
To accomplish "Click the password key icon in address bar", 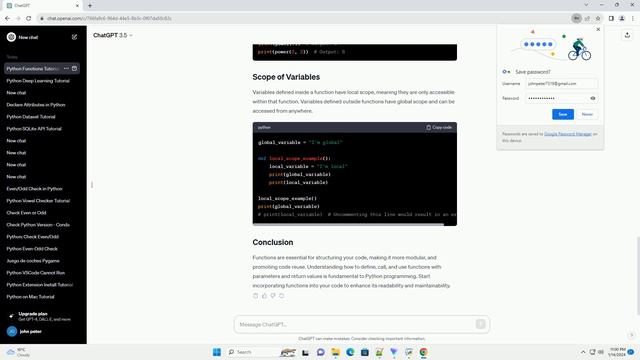I will (576, 18).
